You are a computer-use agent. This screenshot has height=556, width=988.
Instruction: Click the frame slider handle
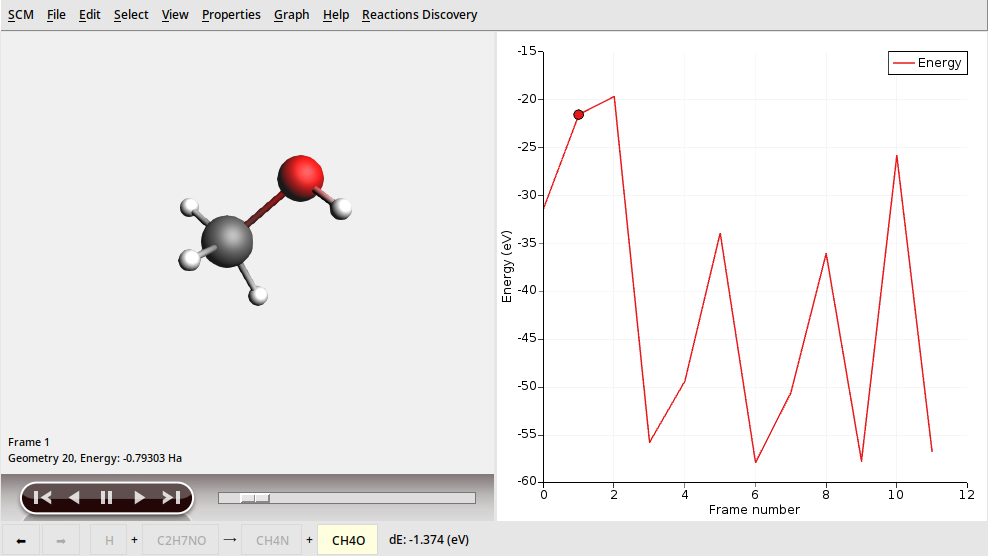coord(255,498)
